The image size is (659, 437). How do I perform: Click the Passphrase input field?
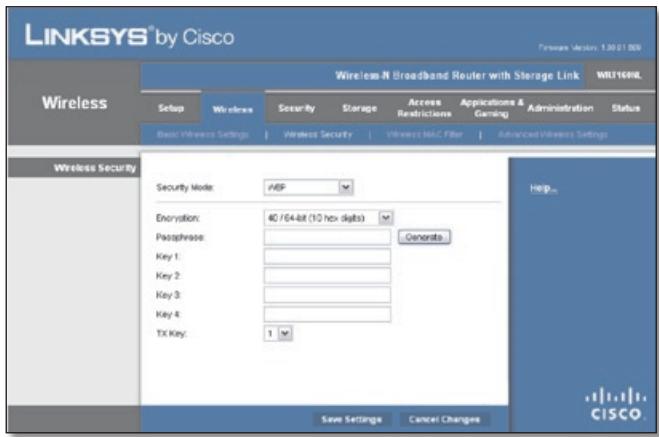point(327,237)
